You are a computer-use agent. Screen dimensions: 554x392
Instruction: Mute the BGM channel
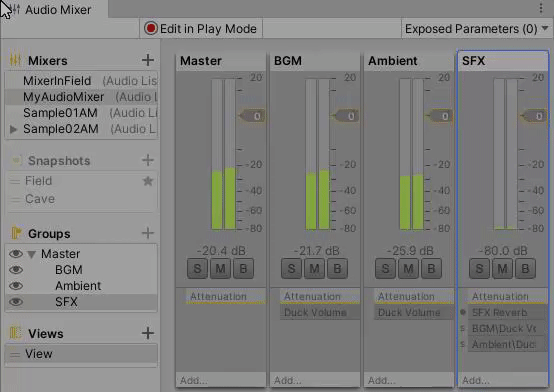pyautogui.click(x=314, y=269)
